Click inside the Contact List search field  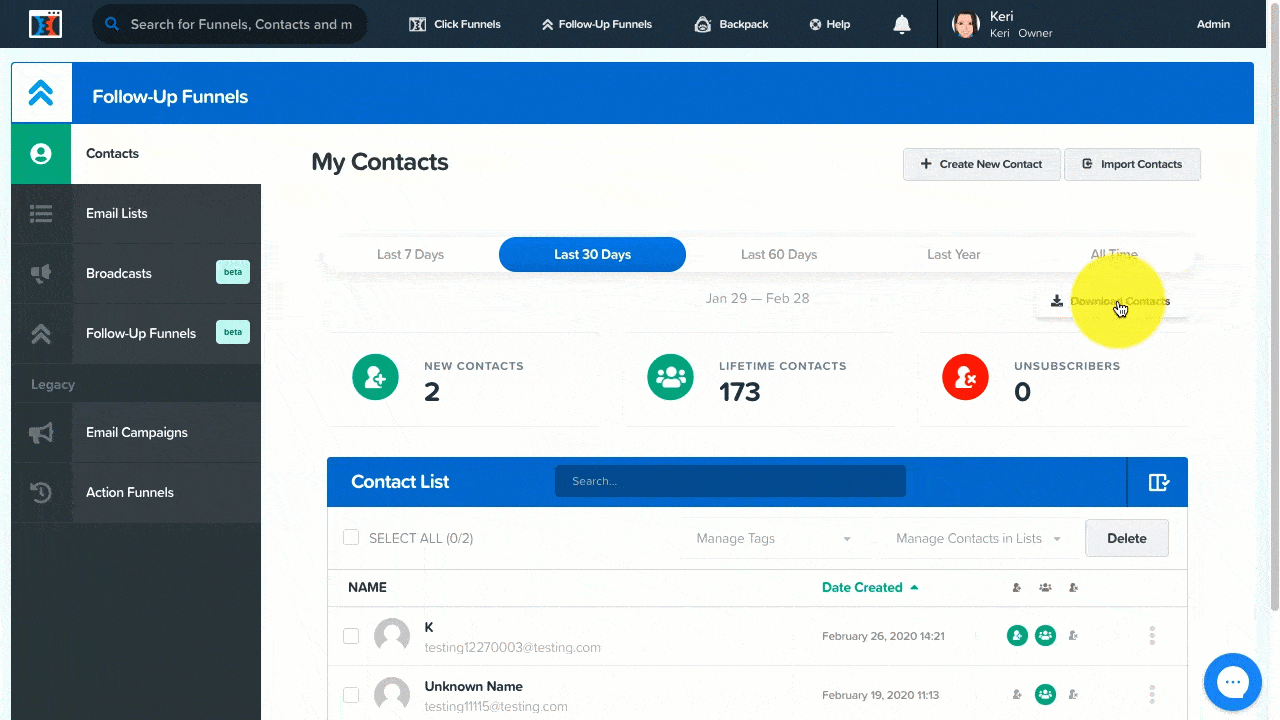coord(730,481)
